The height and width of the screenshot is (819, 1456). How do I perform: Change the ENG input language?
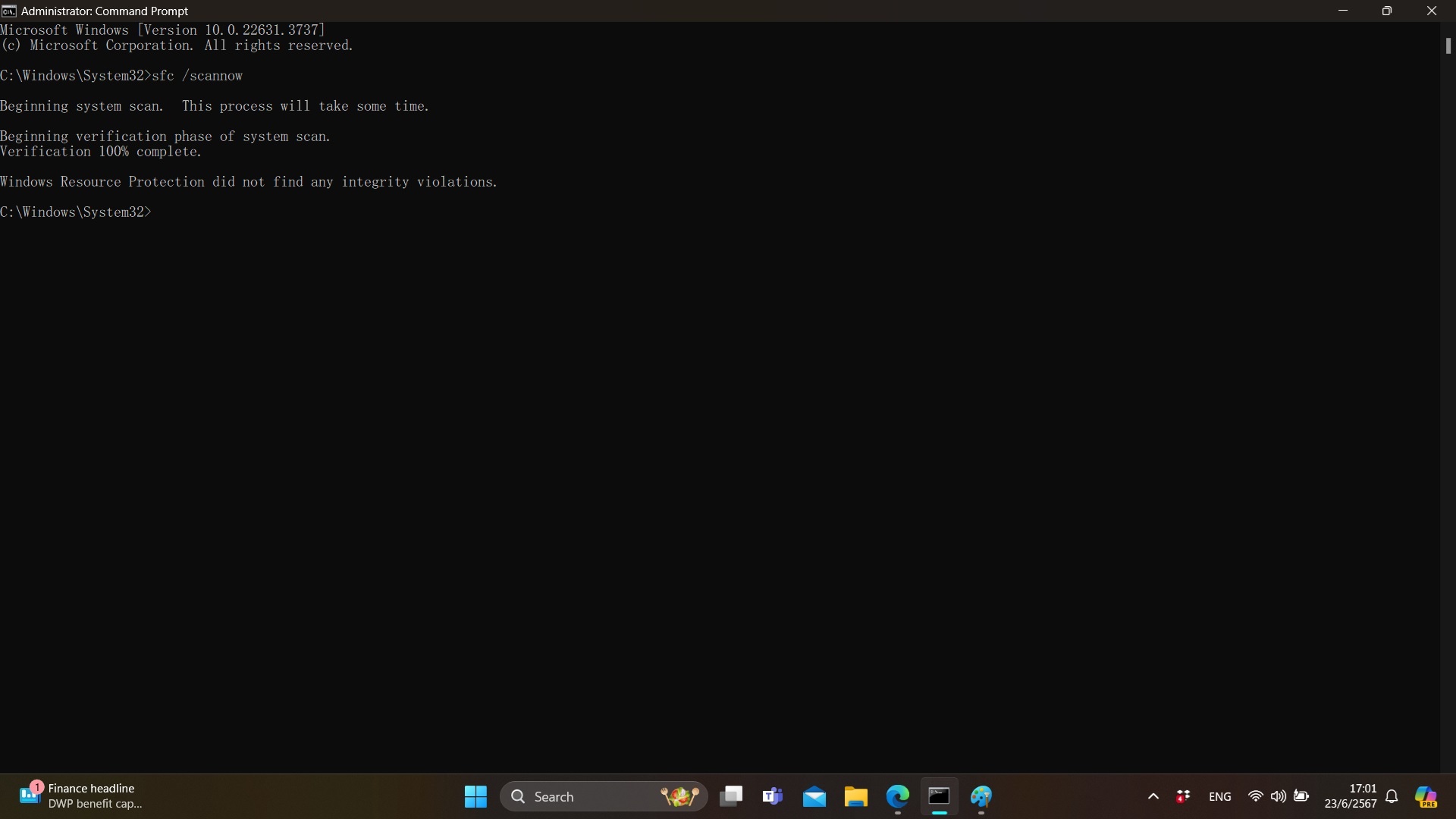(x=1219, y=796)
